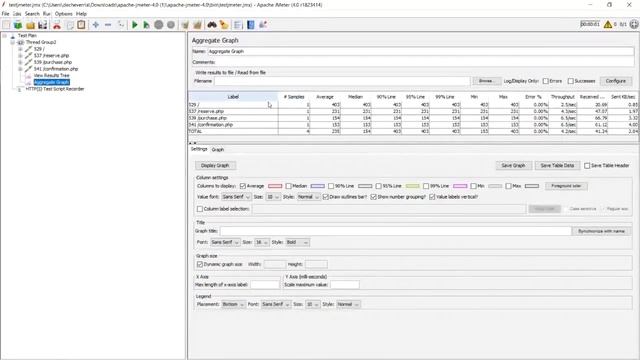Open the Title Font Sans Serif dropdown
The height and width of the screenshot is (360, 640).
pos(225,242)
